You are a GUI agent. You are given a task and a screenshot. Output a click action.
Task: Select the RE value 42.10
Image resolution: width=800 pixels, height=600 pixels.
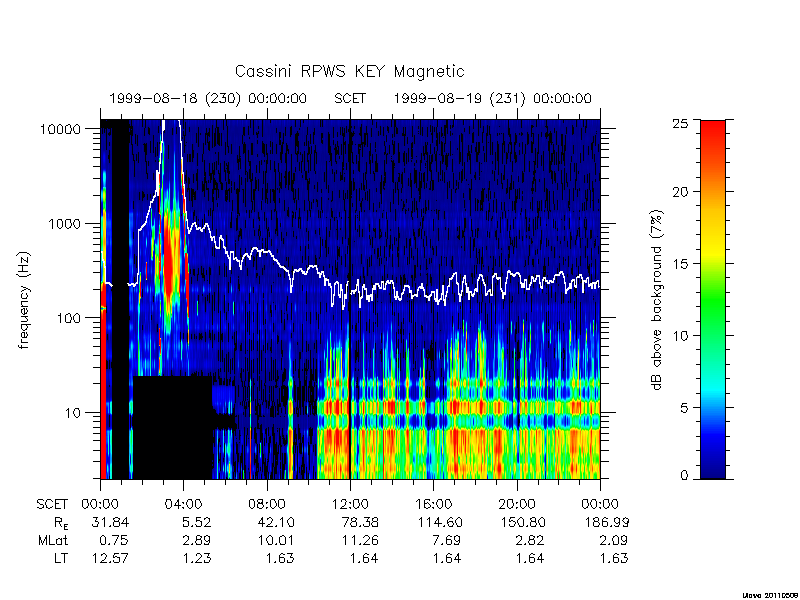click(x=276, y=522)
